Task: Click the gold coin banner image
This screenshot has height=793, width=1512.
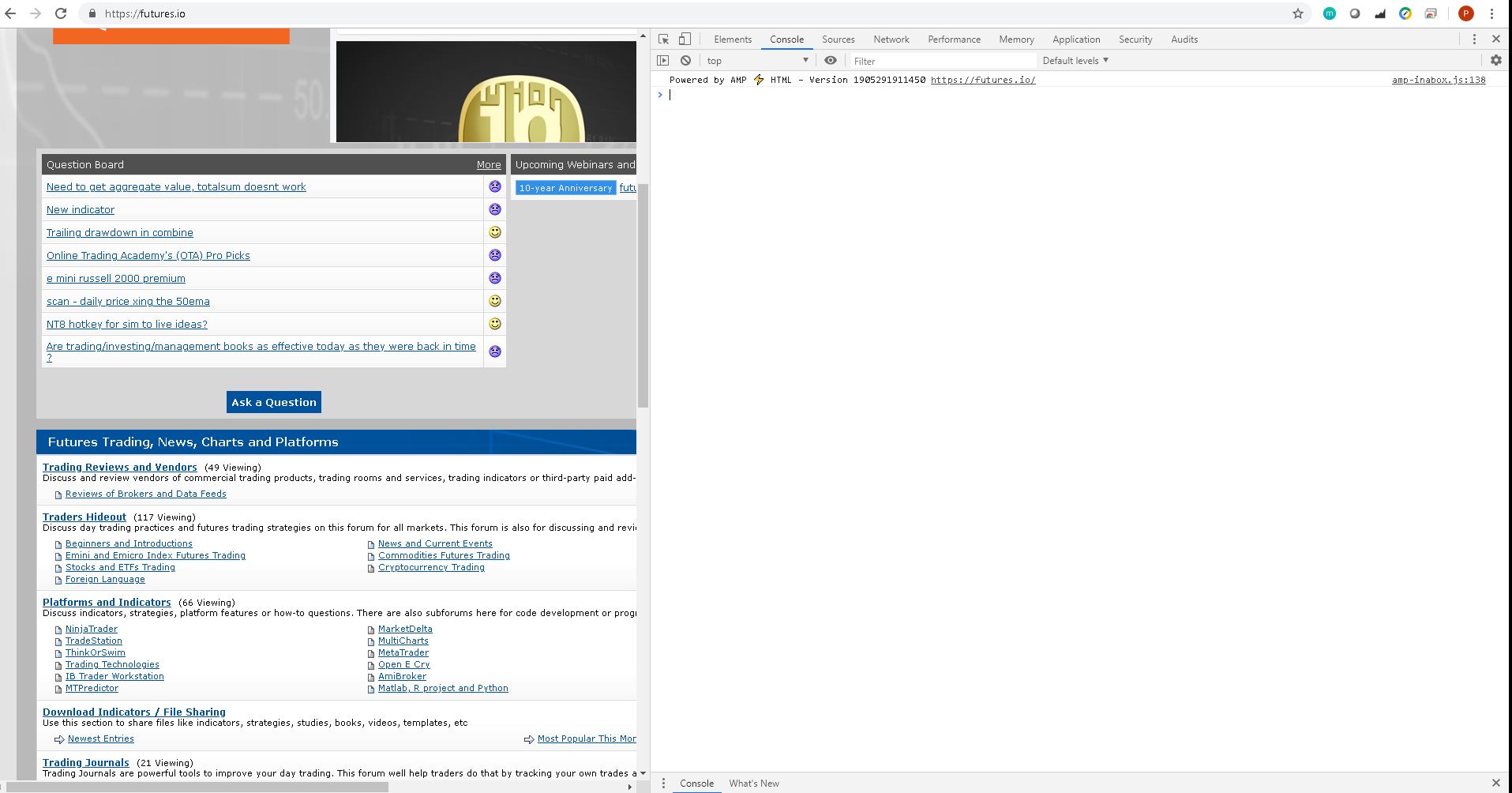Action: coord(486,92)
